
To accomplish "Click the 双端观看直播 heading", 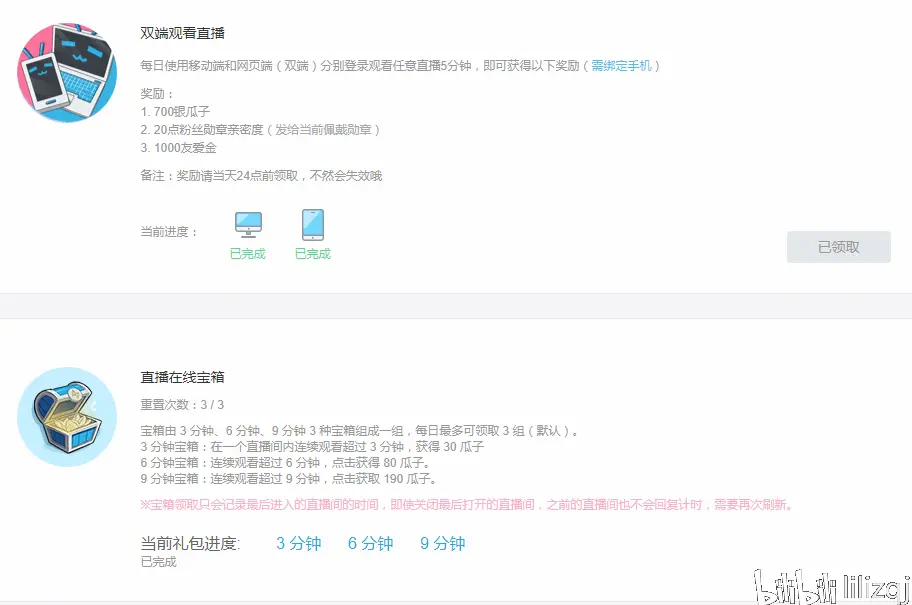I will 183,33.
